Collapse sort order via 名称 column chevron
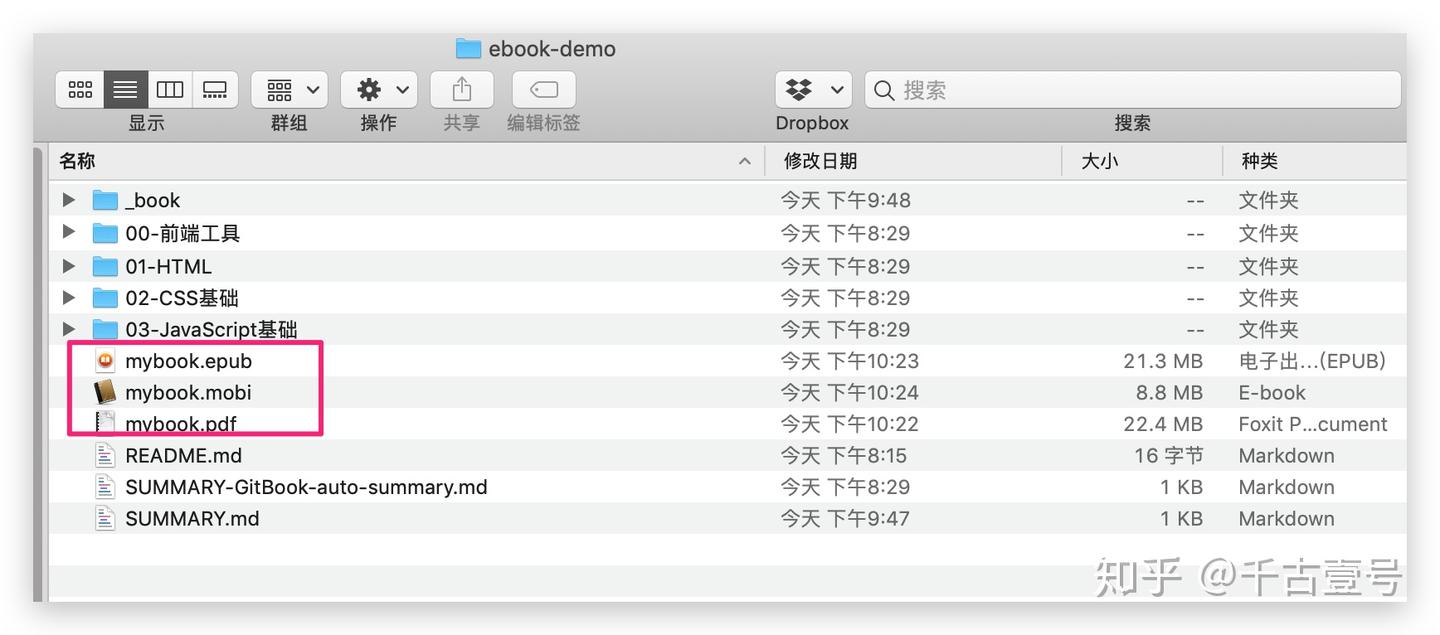Image resolution: width=1440 pixels, height=635 pixels. (x=744, y=160)
